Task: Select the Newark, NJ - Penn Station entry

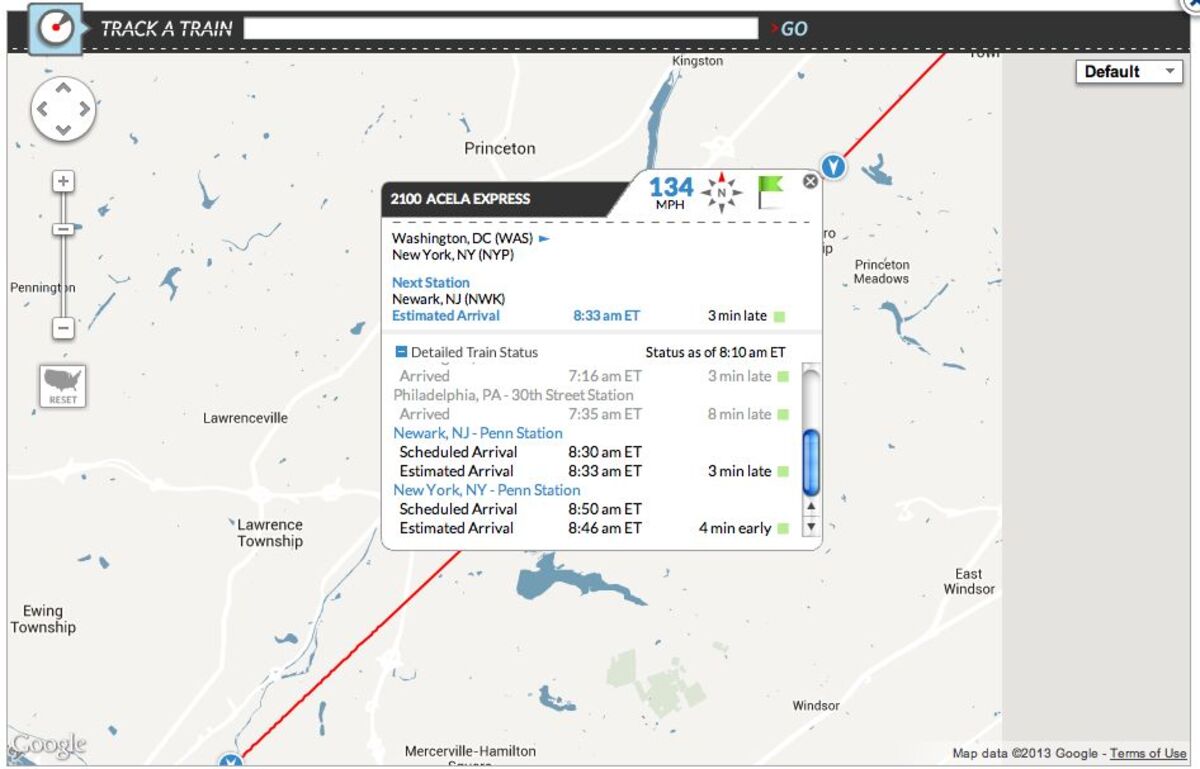Action: [x=478, y=433]
